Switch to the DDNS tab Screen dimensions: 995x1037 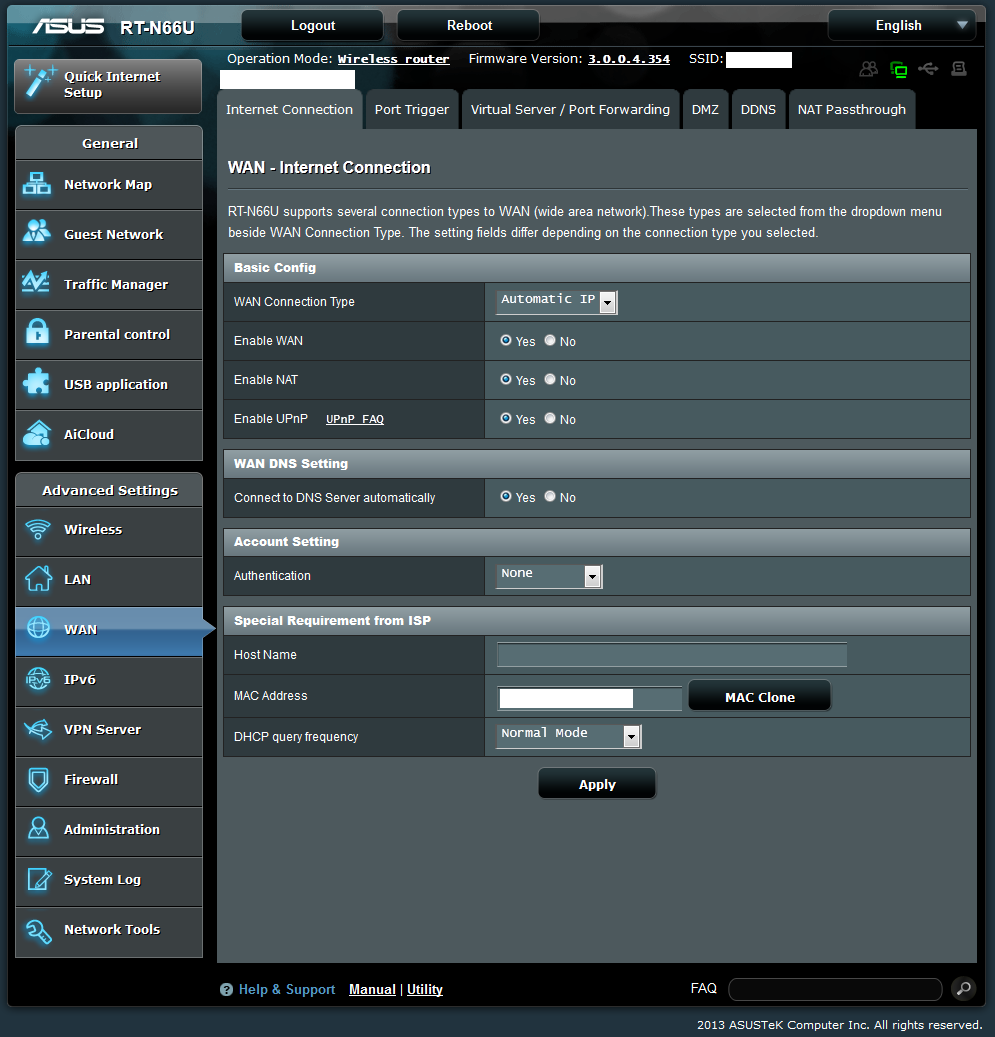[758, 109]
